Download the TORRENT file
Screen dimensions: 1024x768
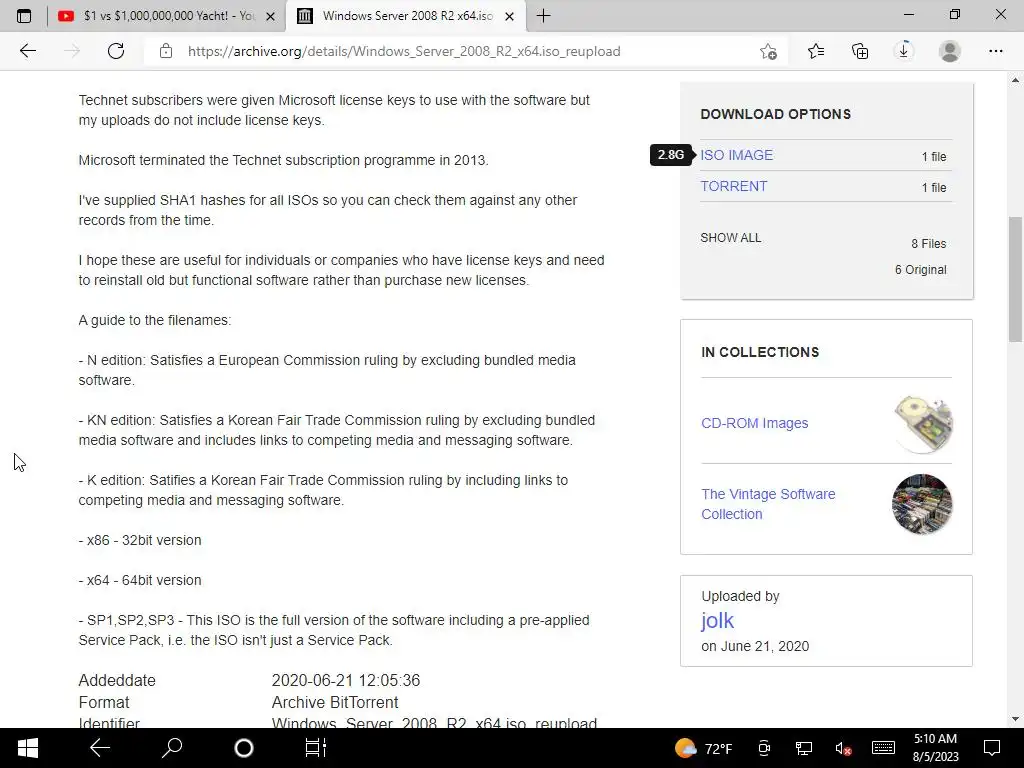pyautogui.click(x=733, y=186)
